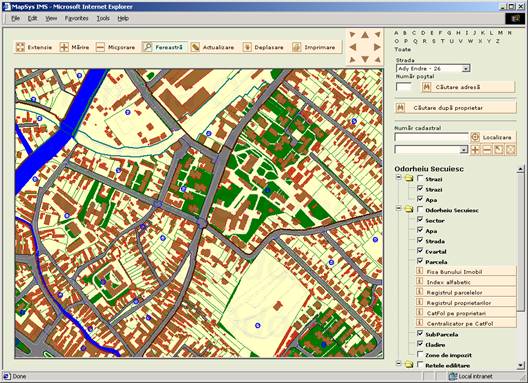The height and width of the screenshot is (383, 528).
Task: Open the CatFol pe proprietari report
Action: click(466, 313)
